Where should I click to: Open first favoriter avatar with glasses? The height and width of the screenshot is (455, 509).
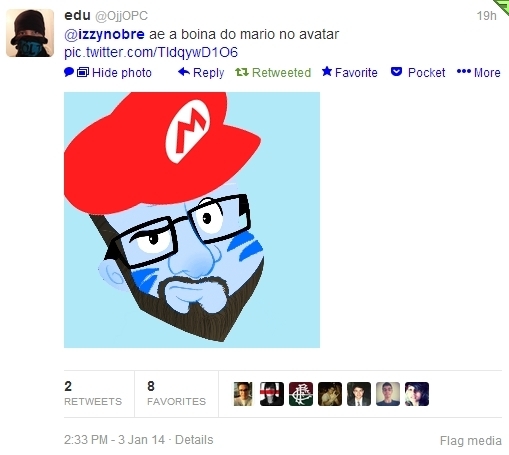coord(243,394)
